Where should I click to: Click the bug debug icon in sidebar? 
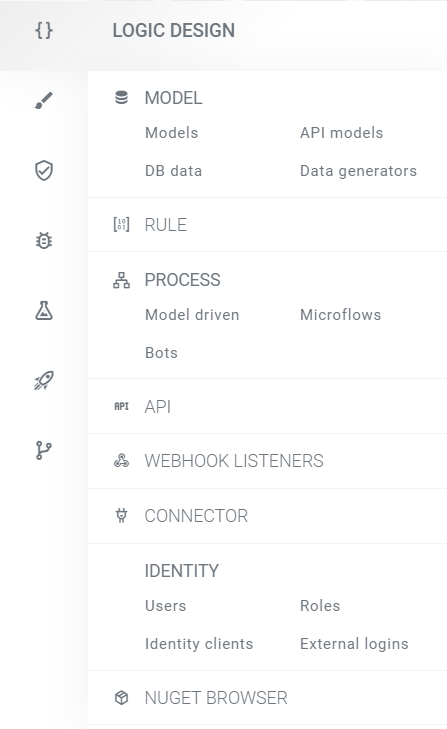pyautogui.click(x=44, y=240)
